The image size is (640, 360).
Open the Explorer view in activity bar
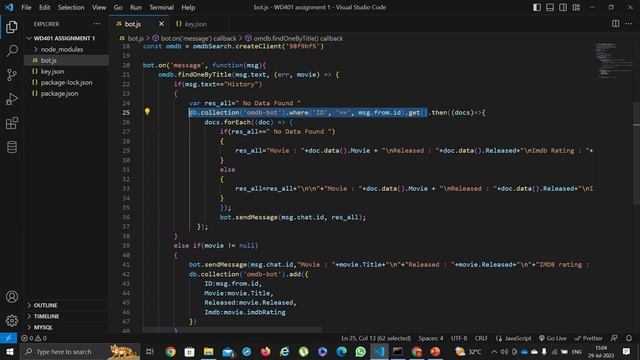pyautogui.click(x=12, y=27)
